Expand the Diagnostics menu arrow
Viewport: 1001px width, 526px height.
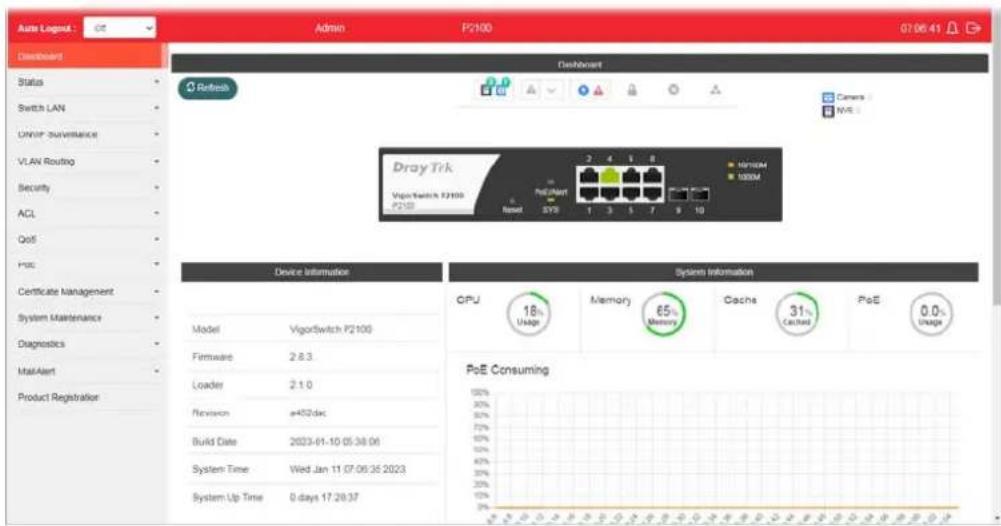click(x=156, y=344)
